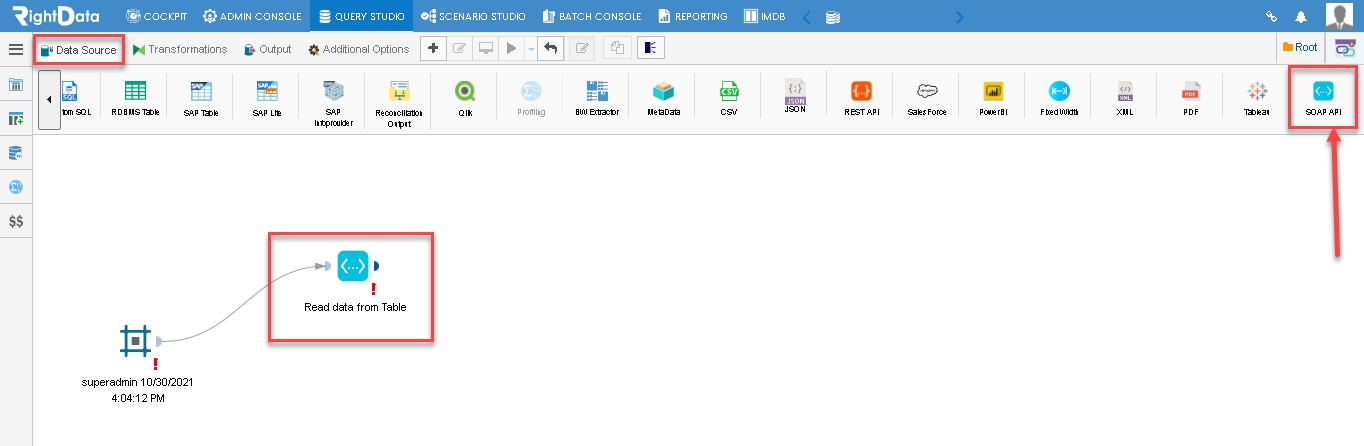Click the plus add button in toolbar
1364x446 pixels.
tap(432, 48)
